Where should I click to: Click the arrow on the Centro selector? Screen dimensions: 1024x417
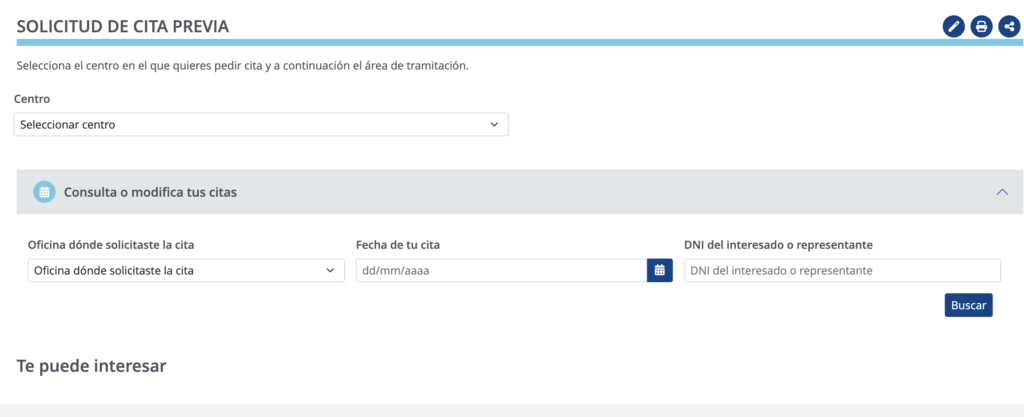click(494, 125)
